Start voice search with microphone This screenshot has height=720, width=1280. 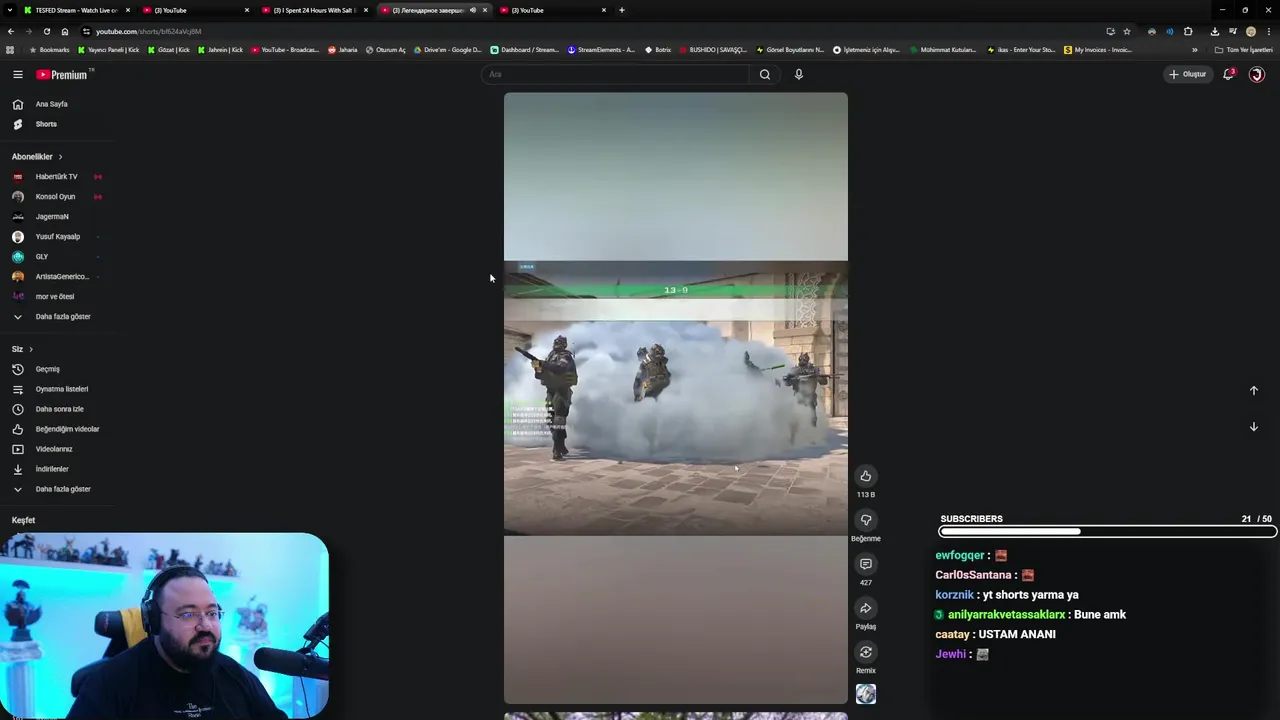[x=799, y=74]
